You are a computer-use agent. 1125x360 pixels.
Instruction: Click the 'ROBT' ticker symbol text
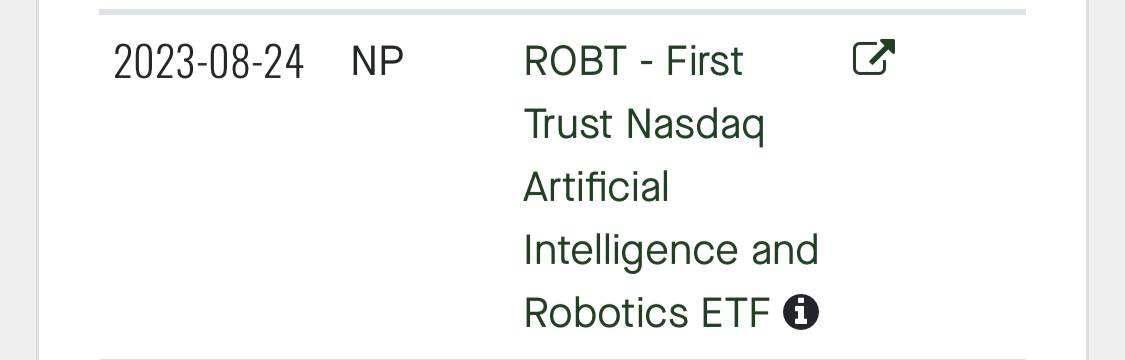pos(575,61)
